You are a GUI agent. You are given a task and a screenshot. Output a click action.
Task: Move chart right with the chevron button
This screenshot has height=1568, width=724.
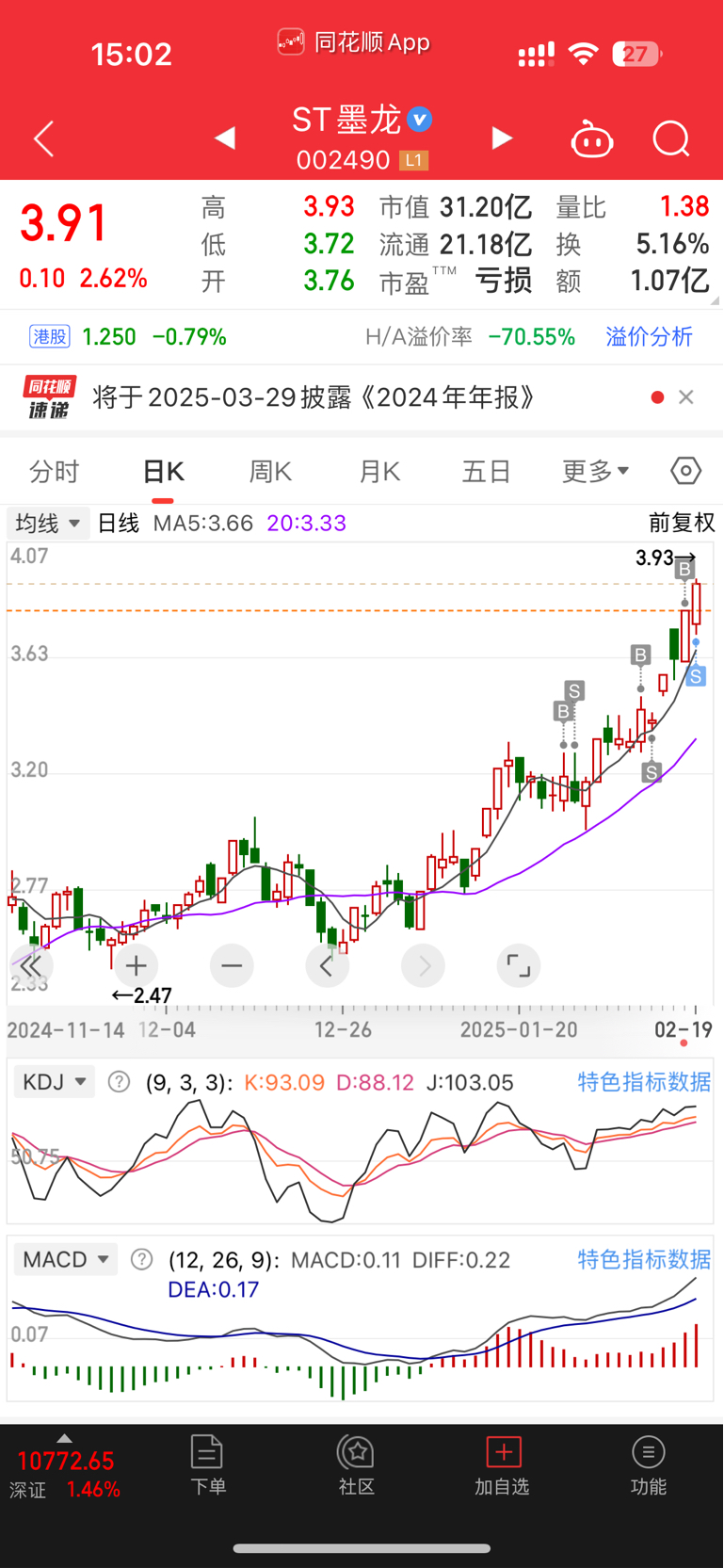click(423, 966)
